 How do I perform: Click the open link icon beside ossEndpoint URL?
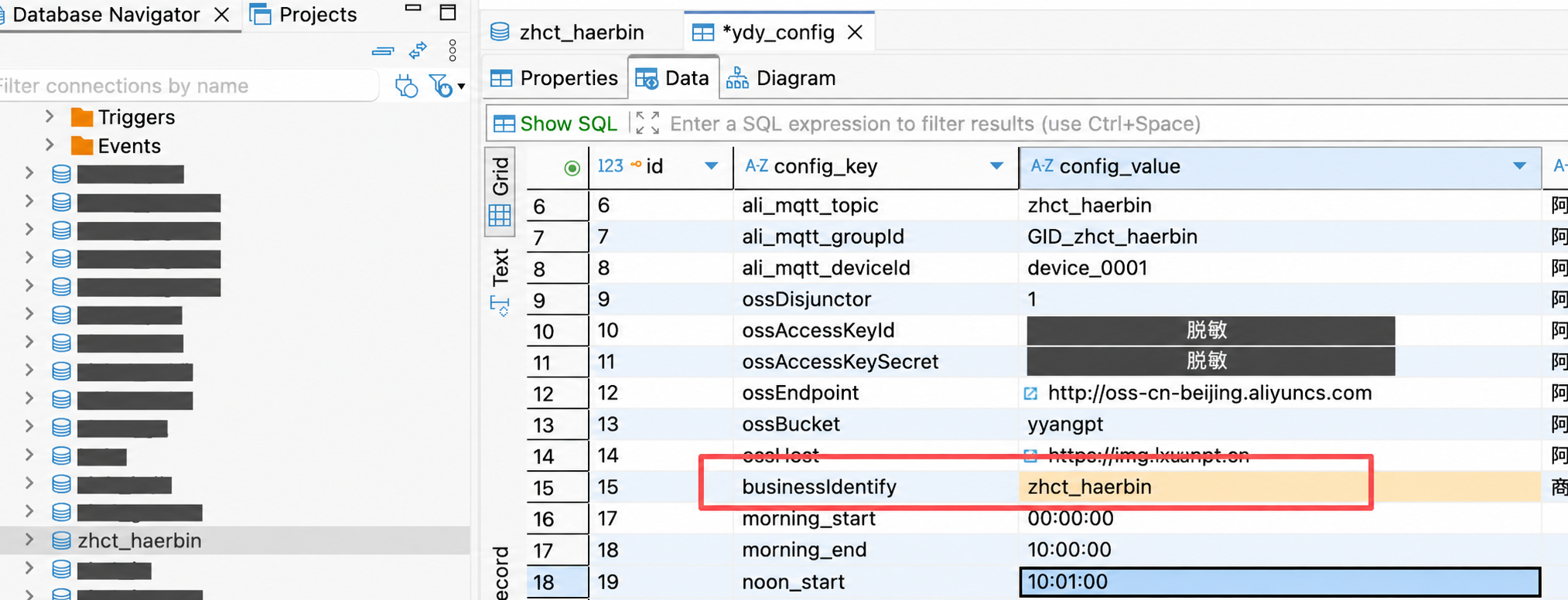tap(1031, 394)
